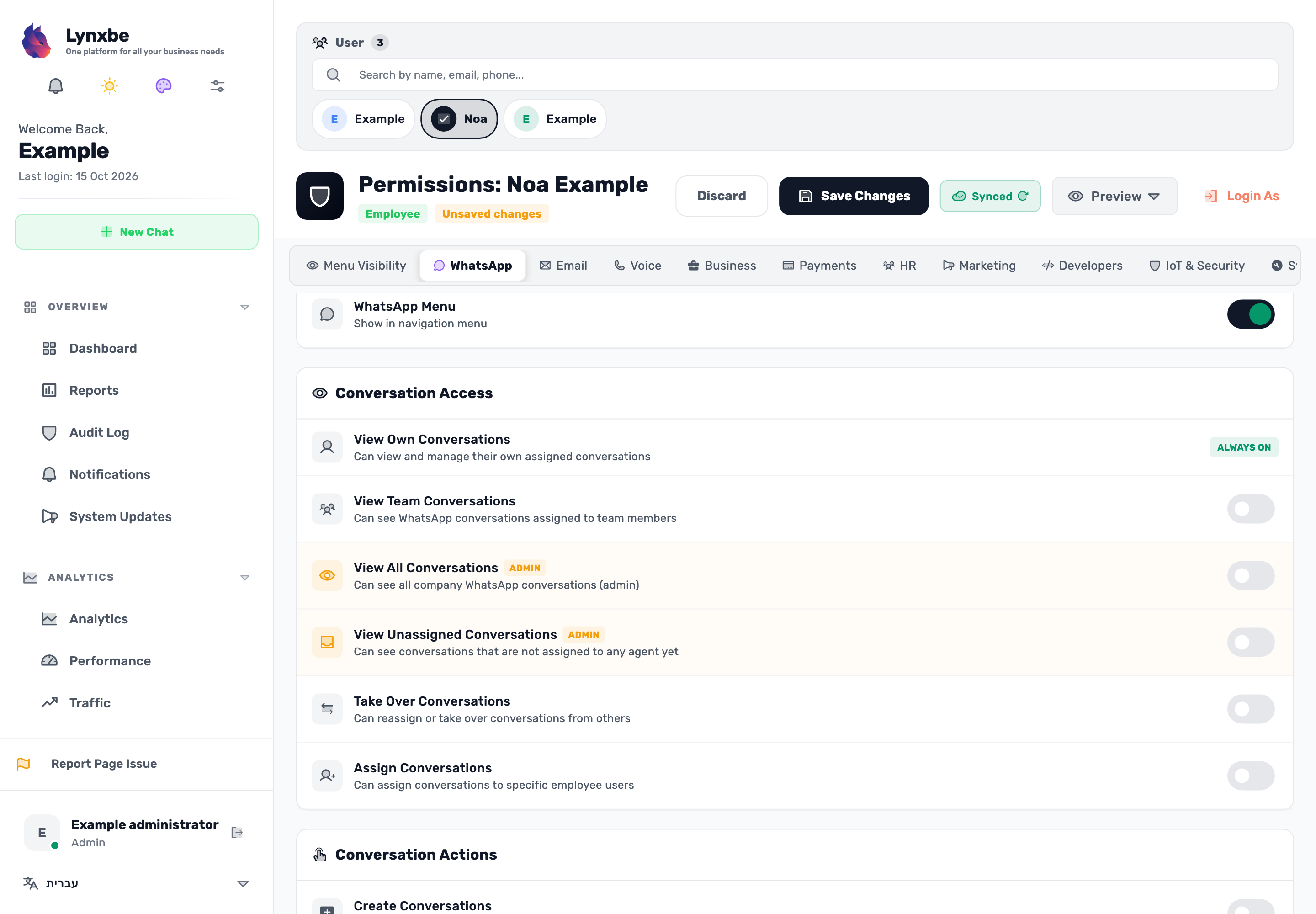Collapse the Analytics section chevron
The height and width of the screenshot is (914, 1316).
click(244, 577)
